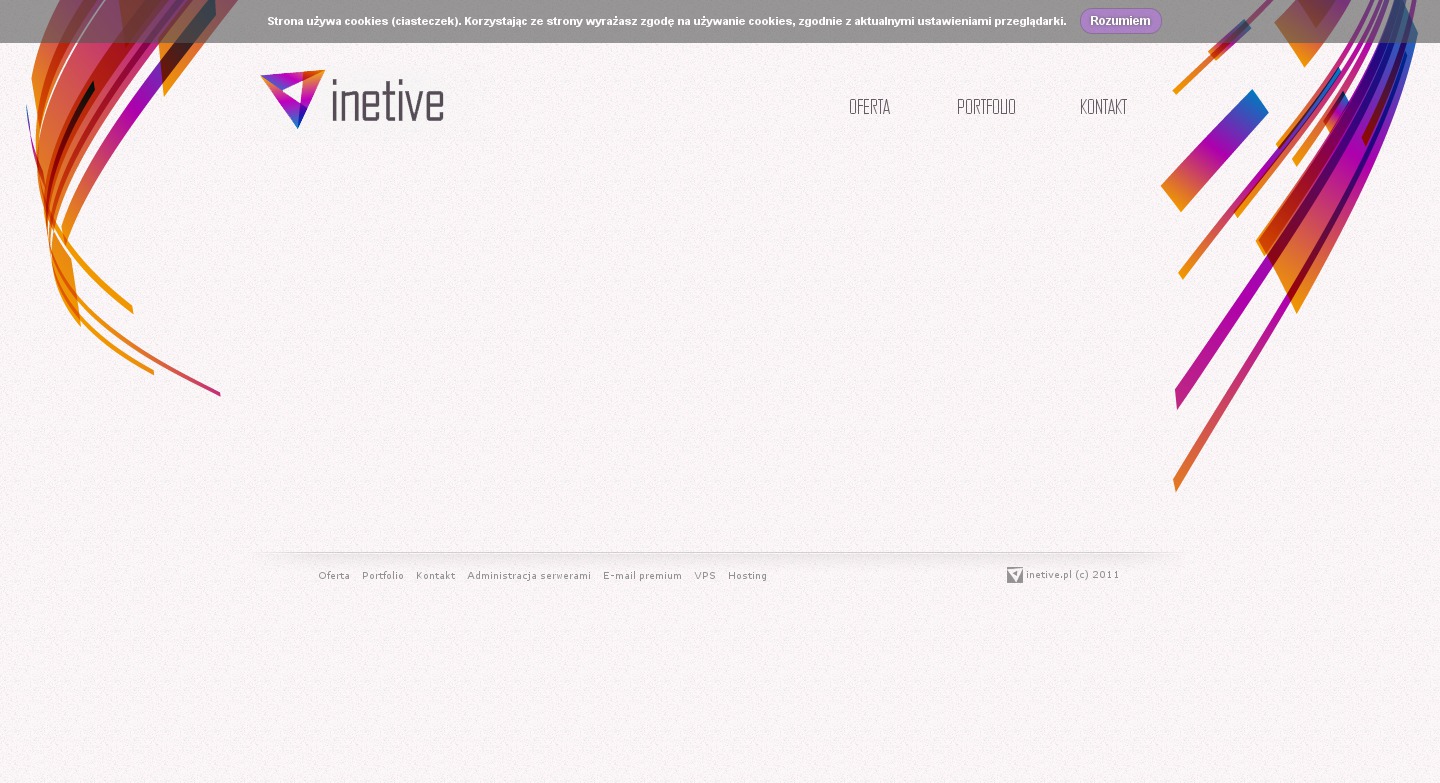The image size is (1440, 783).
Task: Select KONTAKT in the header menu
Action: 1103,107
